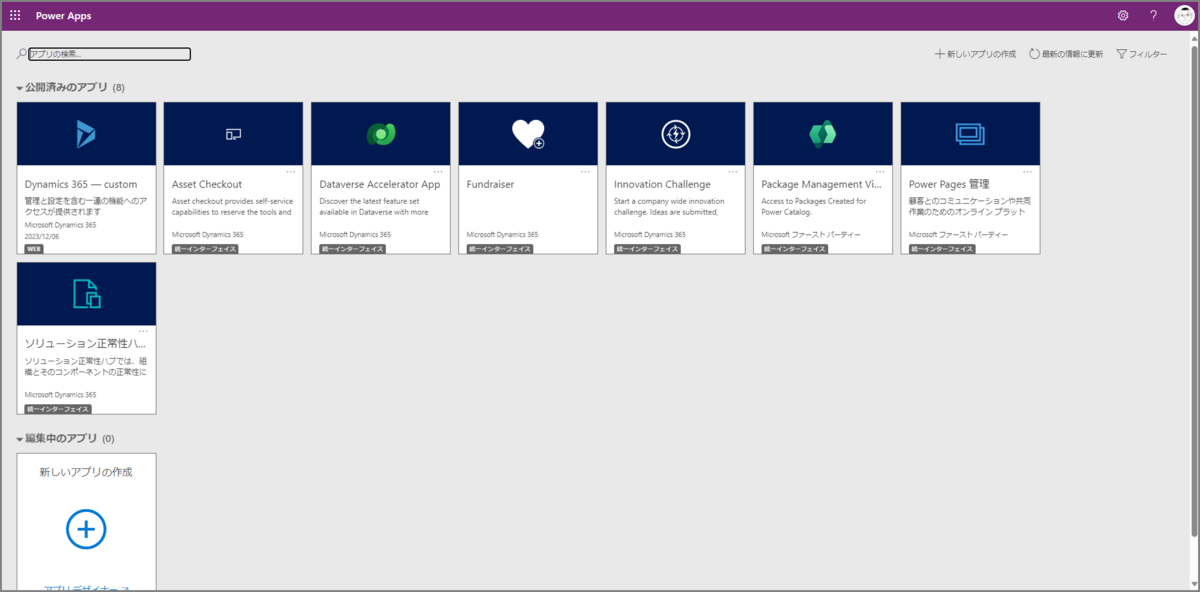This screenshot has height=592, width=1200.
Task: Click the Innovation Challenge icon
Action: click(x=676, y=133)
